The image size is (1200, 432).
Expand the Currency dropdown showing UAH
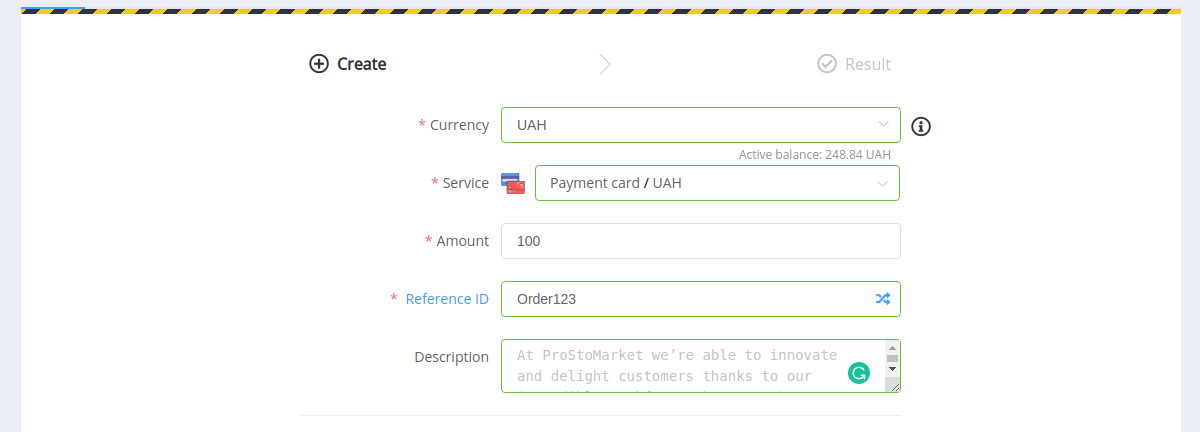[701, 125]
